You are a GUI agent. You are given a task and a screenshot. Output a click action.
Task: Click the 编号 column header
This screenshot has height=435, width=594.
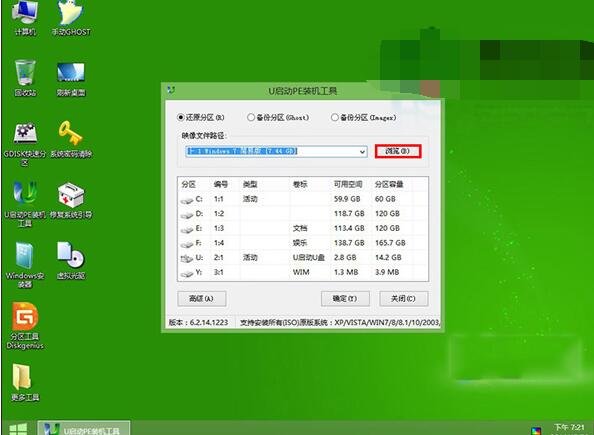(x=221, y=185)
